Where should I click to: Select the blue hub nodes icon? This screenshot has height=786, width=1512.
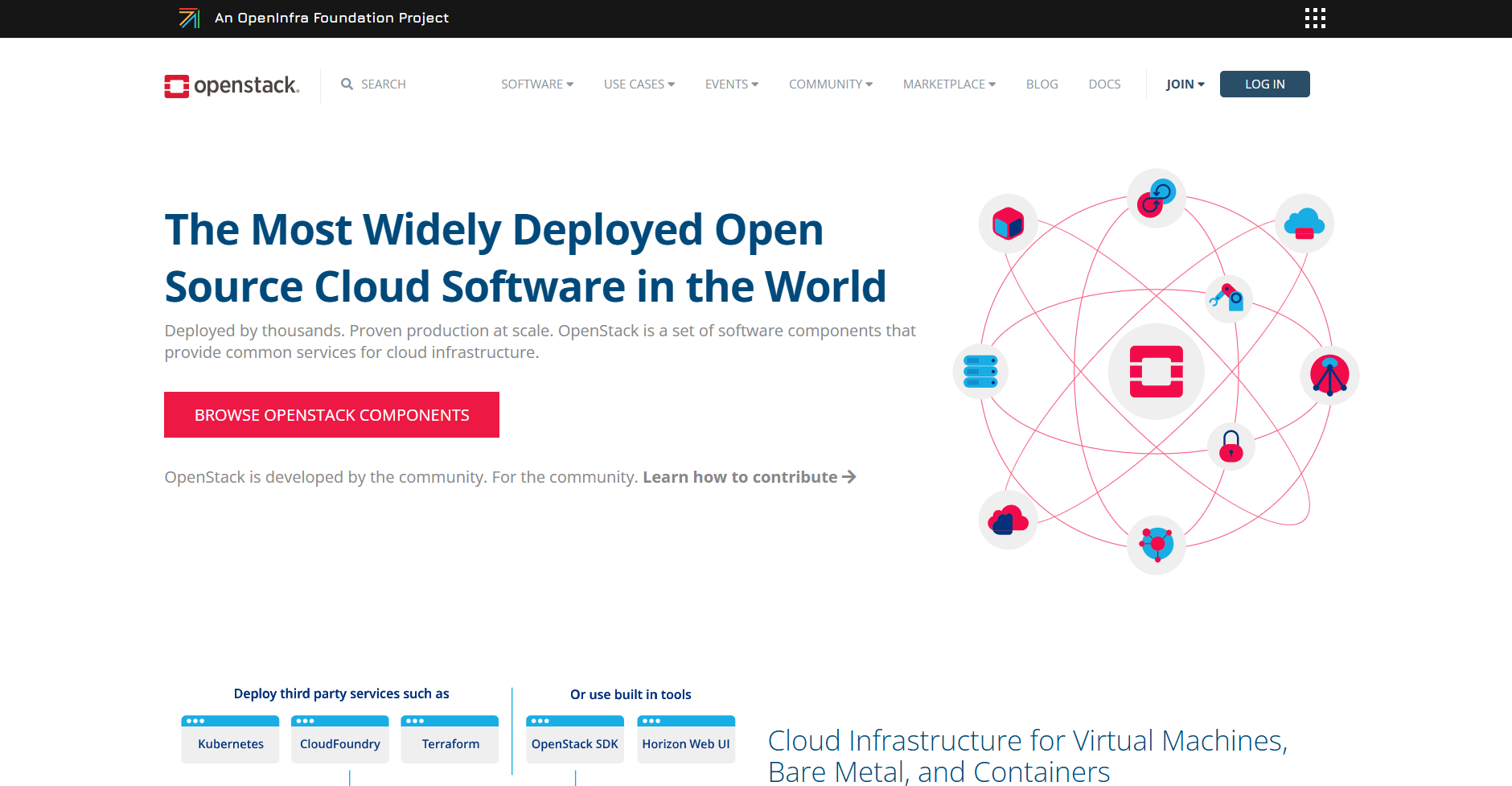coord(1157,545)
